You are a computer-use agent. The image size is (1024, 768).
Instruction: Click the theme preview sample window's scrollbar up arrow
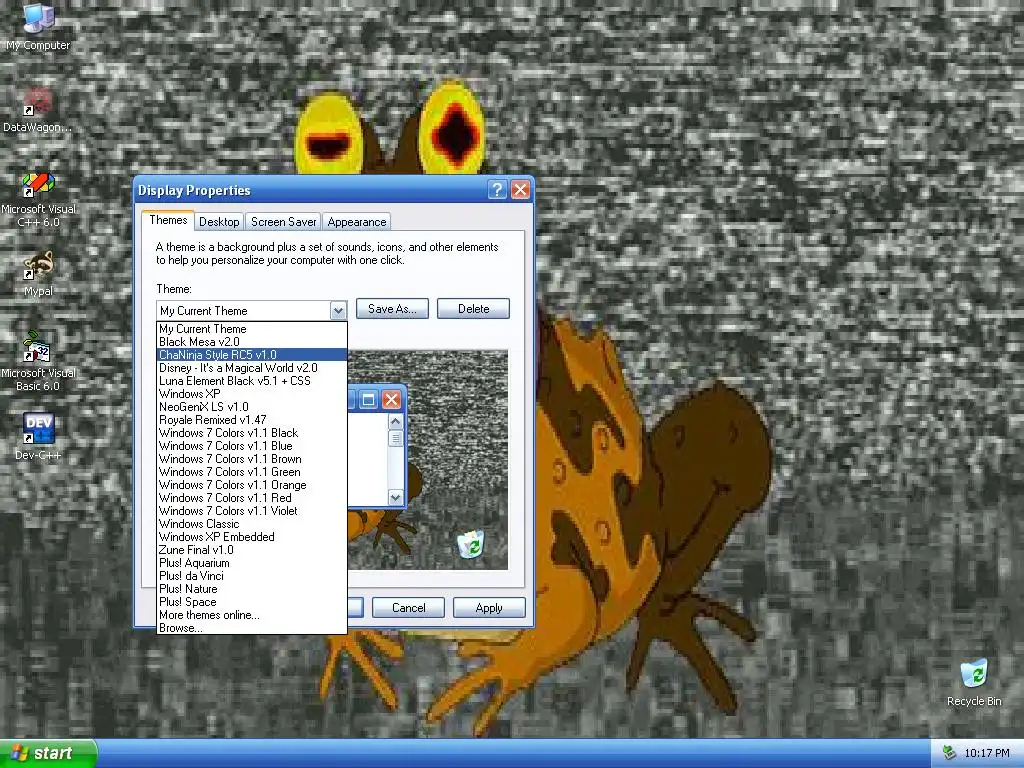[x=395, y=422]
